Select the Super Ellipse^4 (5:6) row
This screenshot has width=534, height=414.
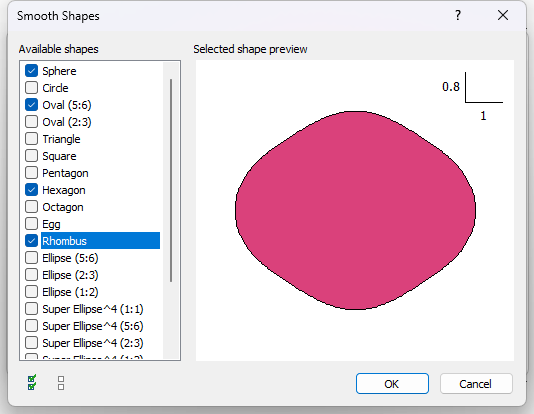[93, 326]
